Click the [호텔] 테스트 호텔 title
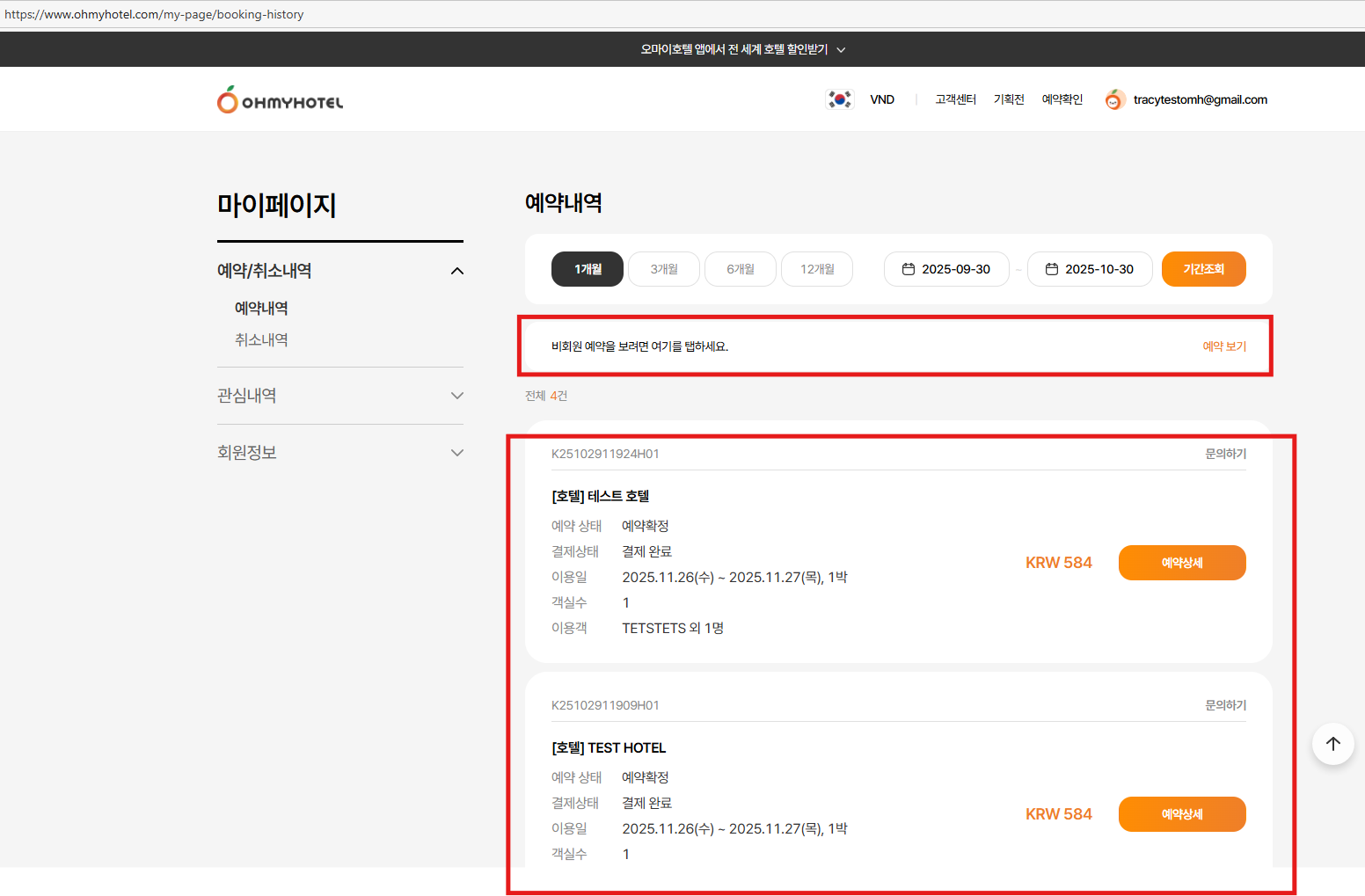This screenshot has width=1365, height=896. tap(601, 497)
